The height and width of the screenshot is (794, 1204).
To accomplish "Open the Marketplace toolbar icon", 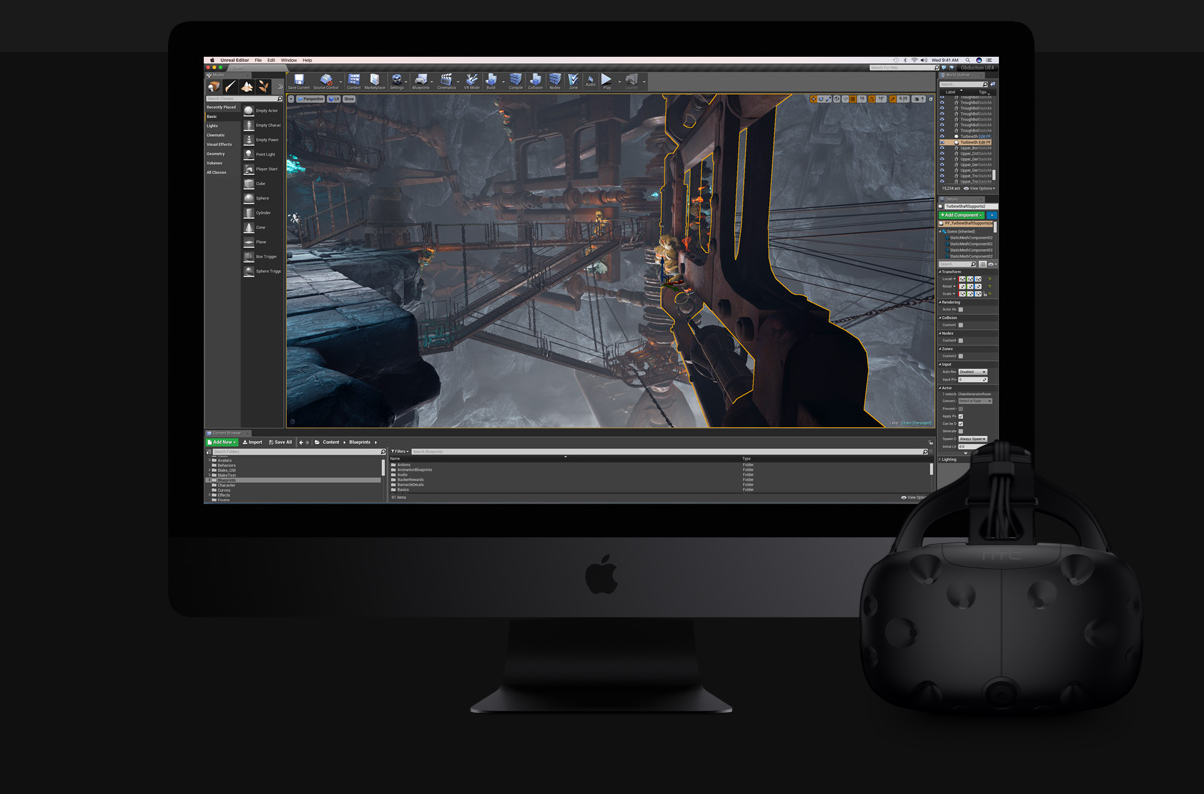I will click(x=374, y=81).
